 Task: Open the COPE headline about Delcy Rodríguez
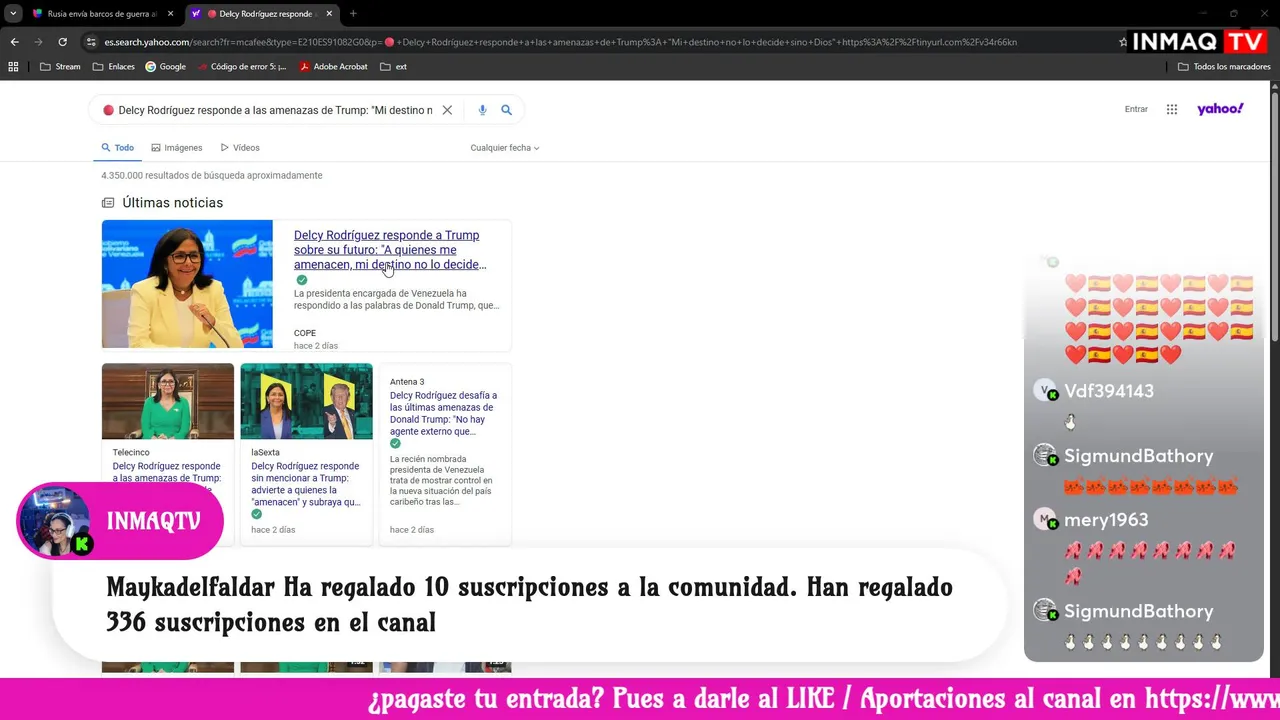(x=390, y=250)
